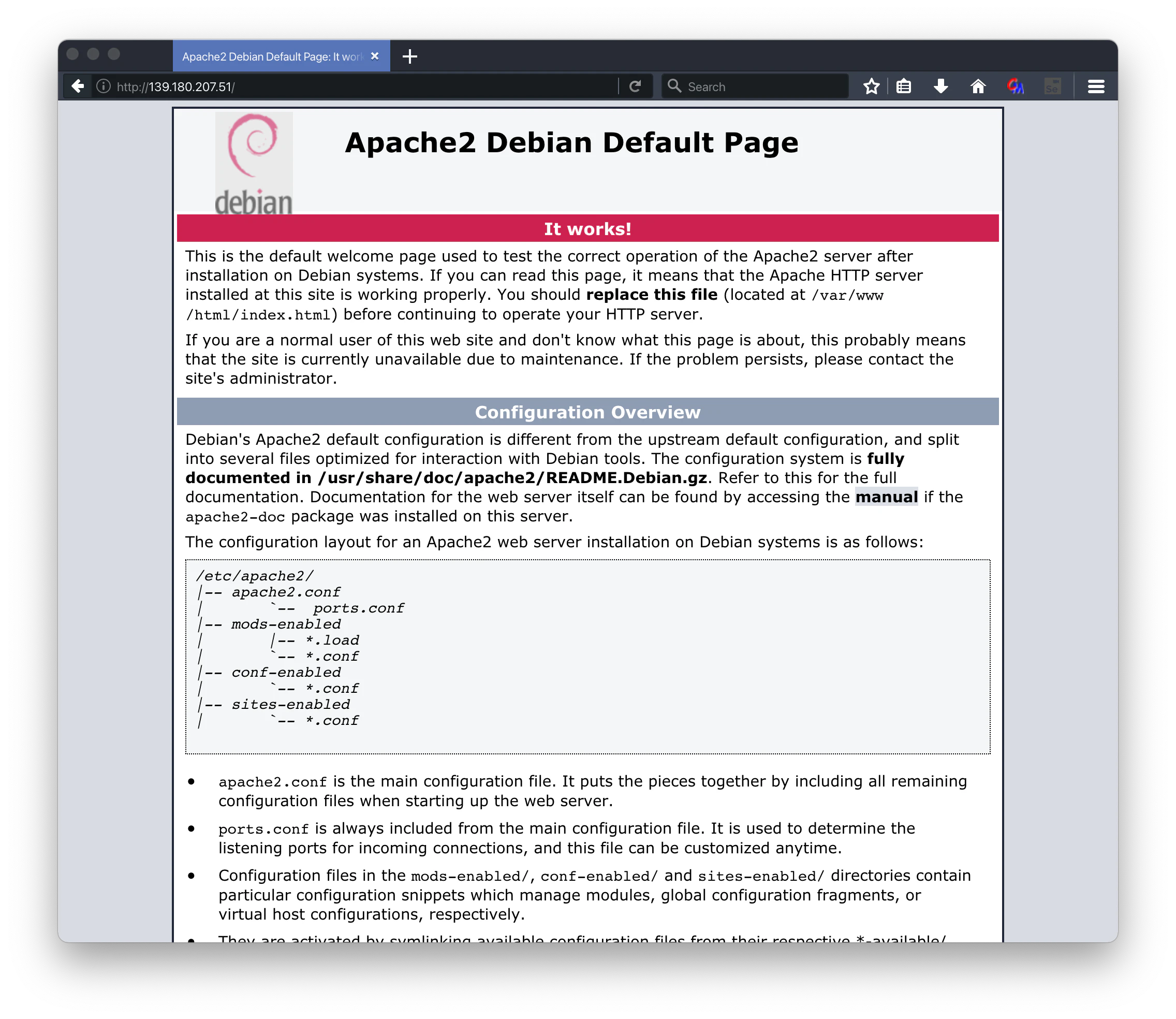Click the red-blue extension icon
Image resolution: width=1176 pixels, height=1019 pixels.
(x=1015, y=86)
